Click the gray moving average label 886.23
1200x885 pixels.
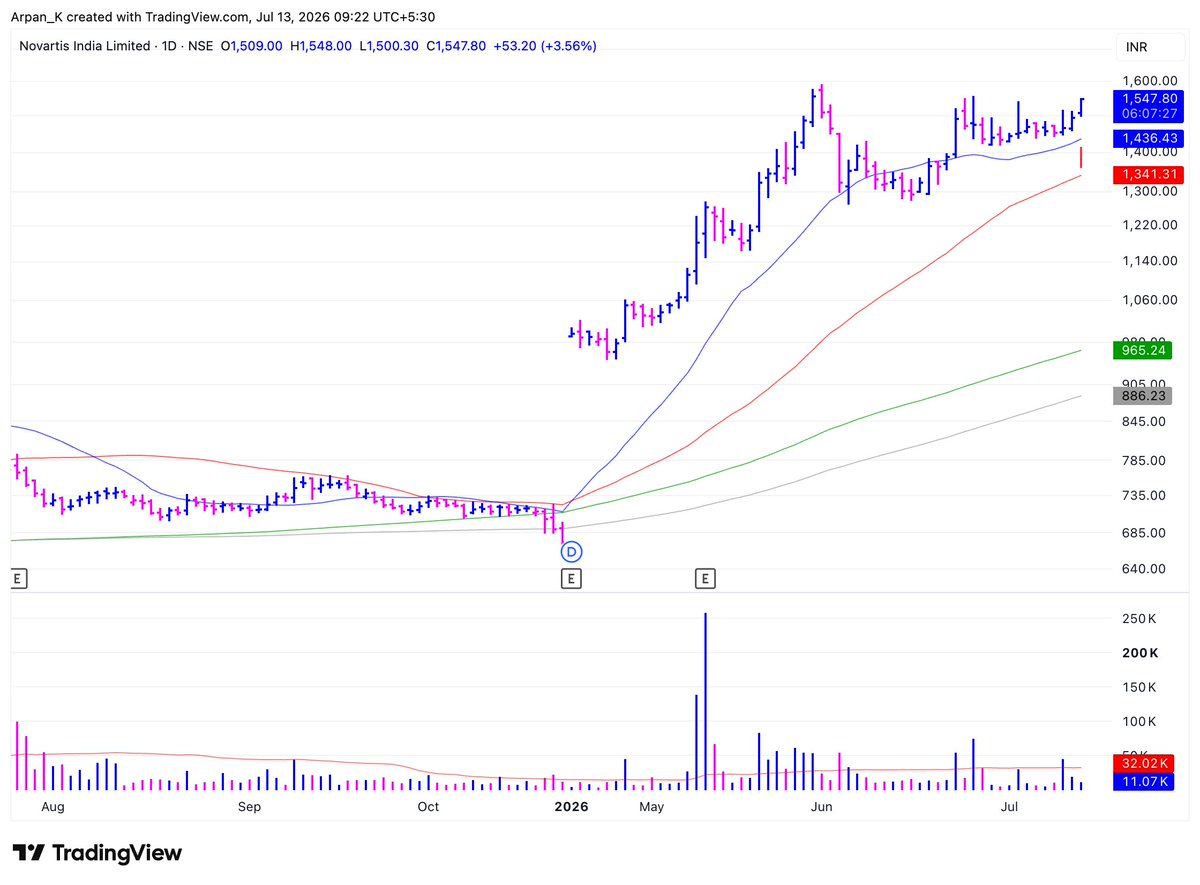pos(1144,396)
